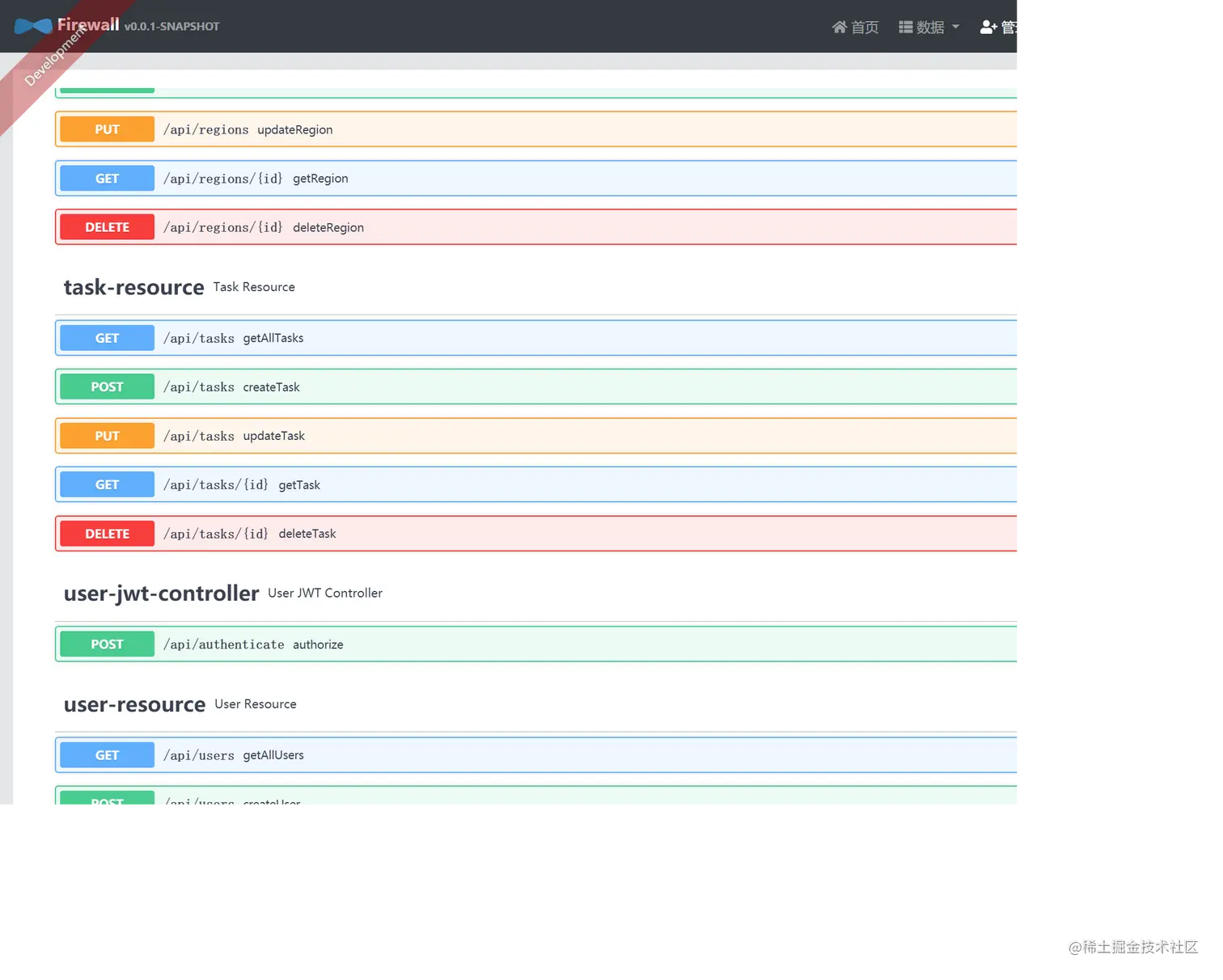
Task: Click the getRegion summary text
Action: pos(320,179)
